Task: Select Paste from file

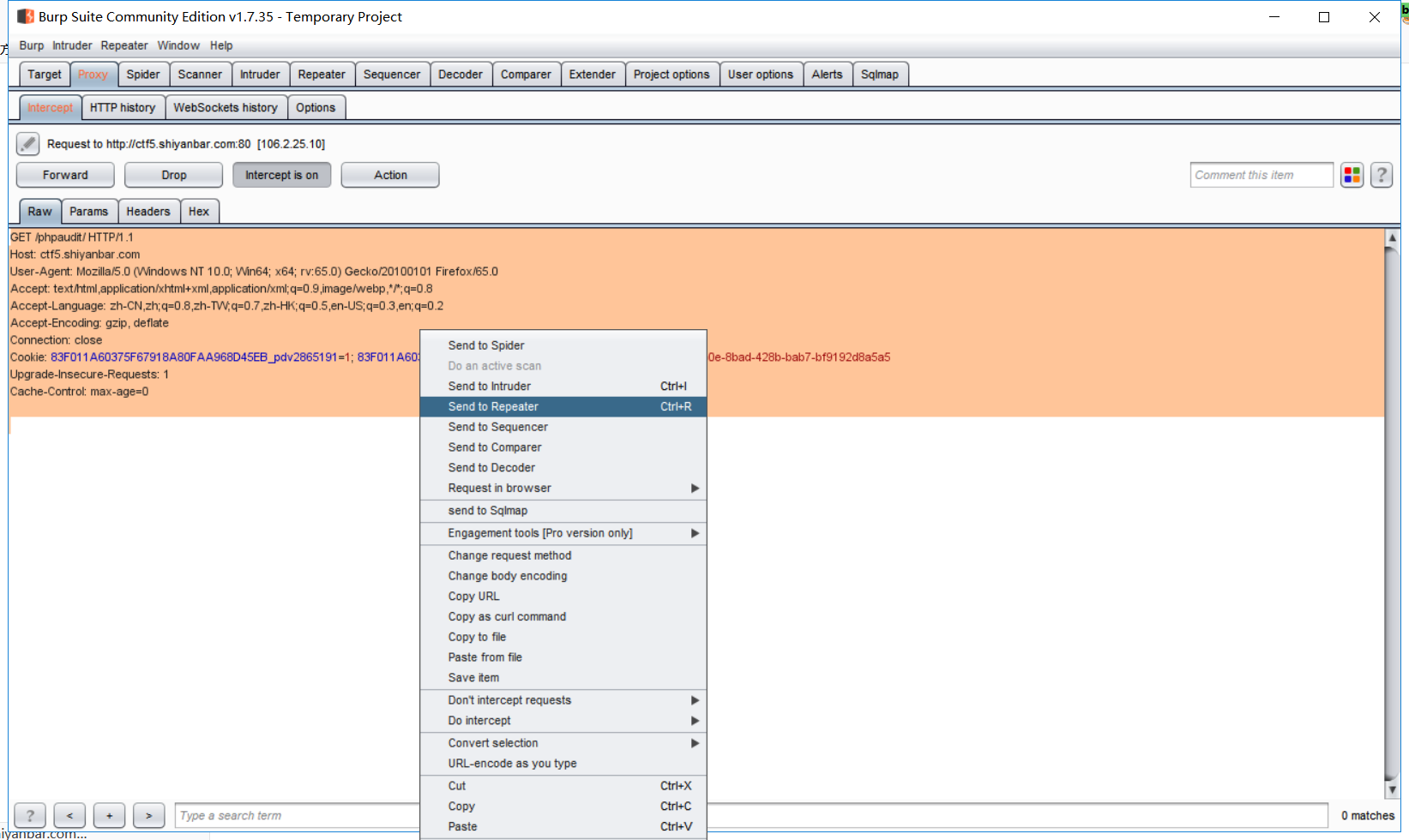Action: click(x=563, y=657)
